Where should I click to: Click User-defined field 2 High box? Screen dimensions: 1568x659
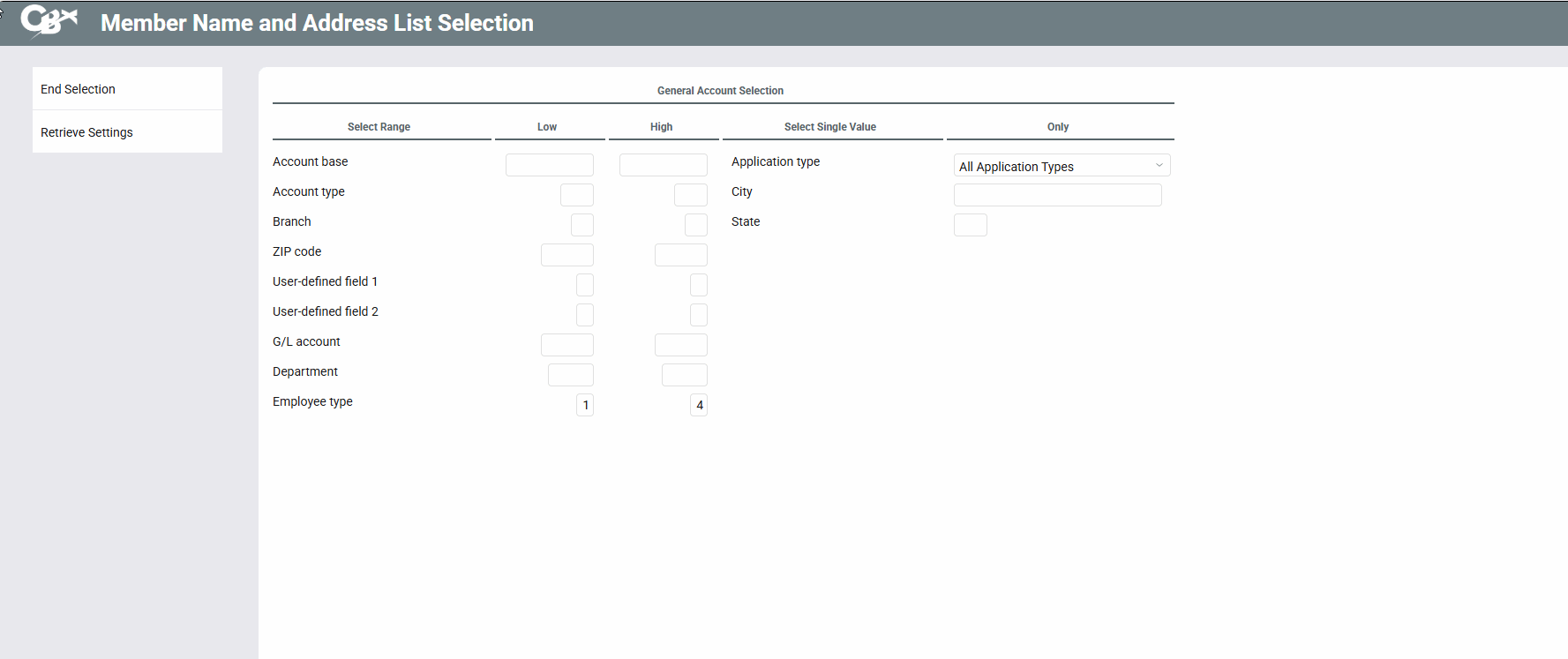tap(698, 315)
